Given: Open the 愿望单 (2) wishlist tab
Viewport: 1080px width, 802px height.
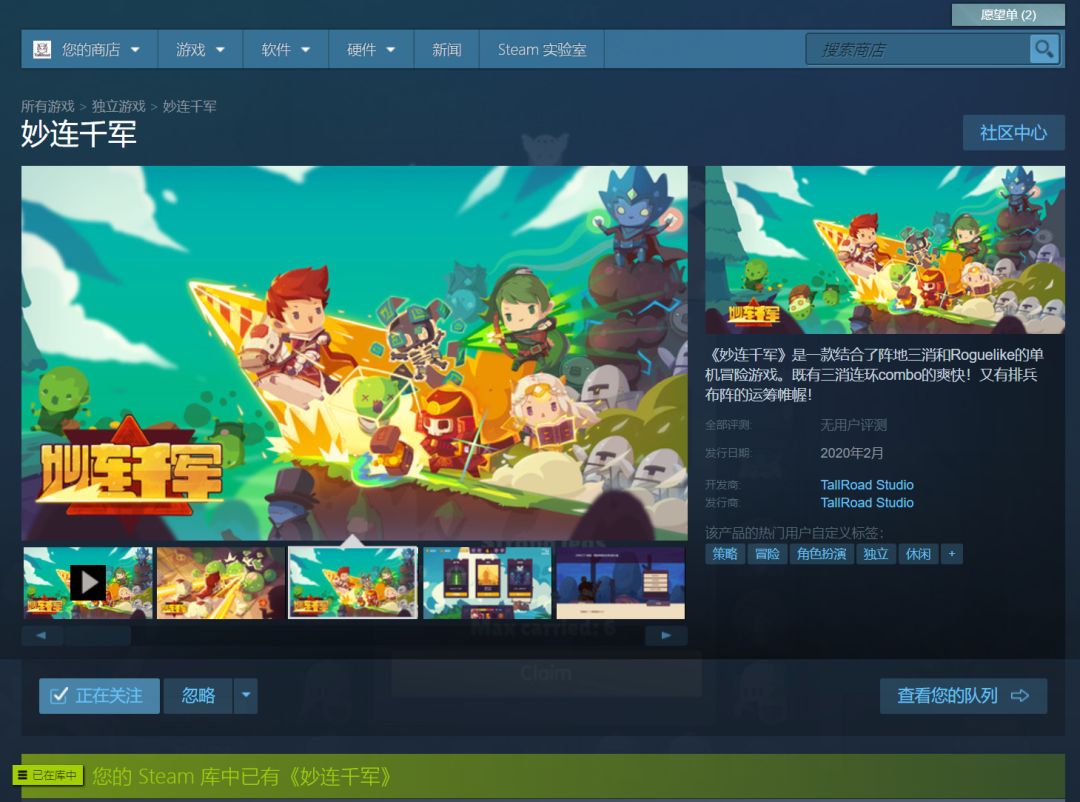Looking at the screenshot, I should coord(1008,15).
